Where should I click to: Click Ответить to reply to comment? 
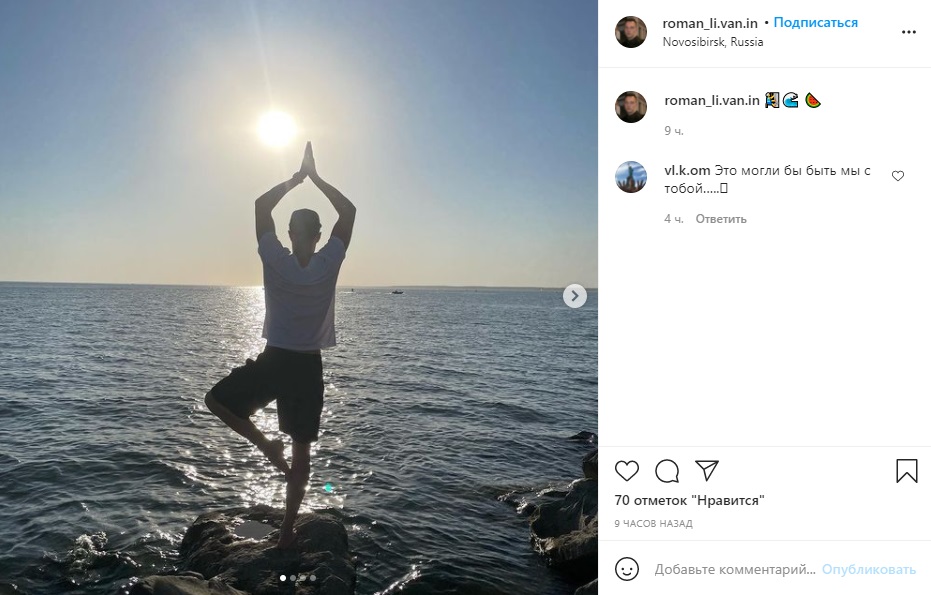pos(721,219)
